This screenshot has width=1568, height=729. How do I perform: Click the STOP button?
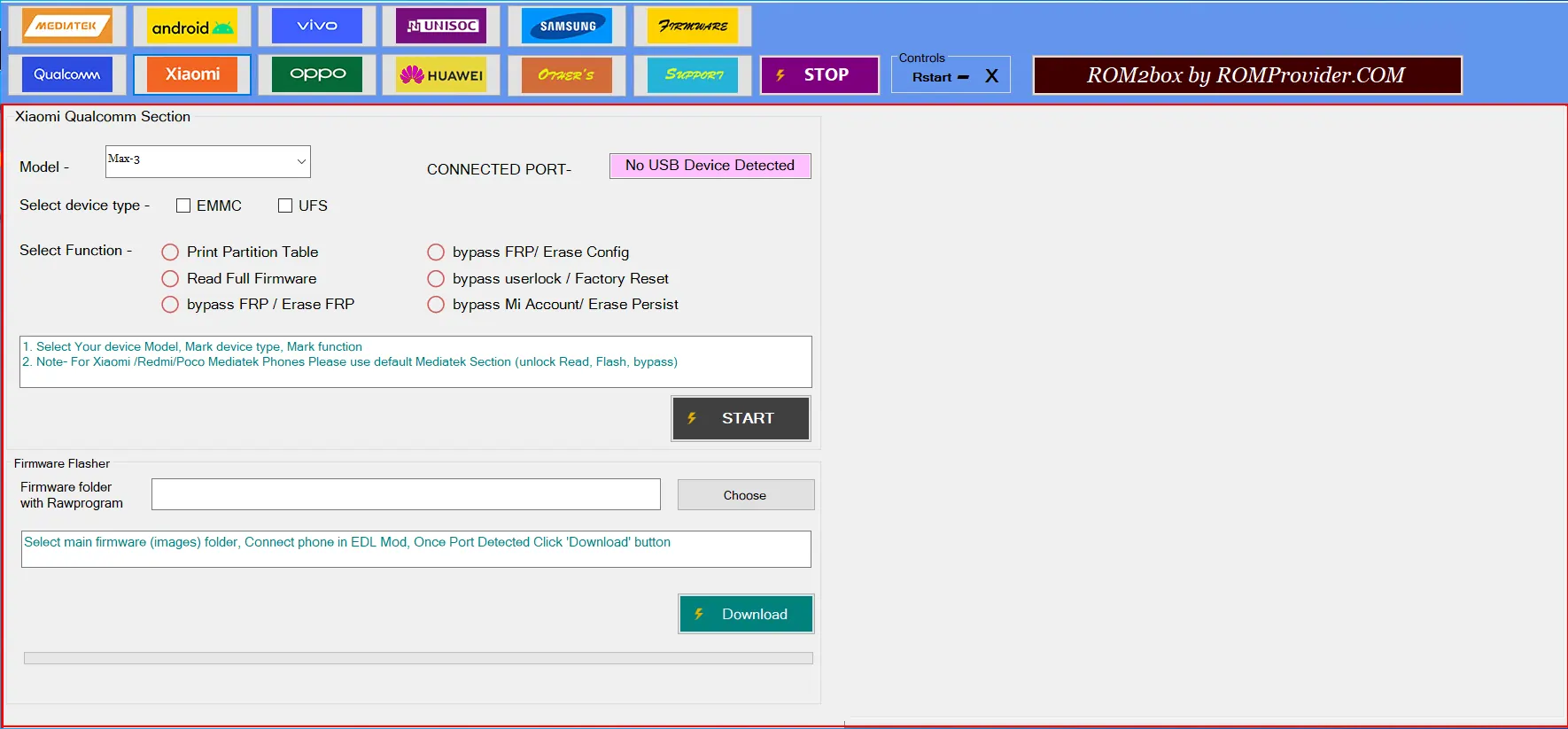click(x=819, y=75)
